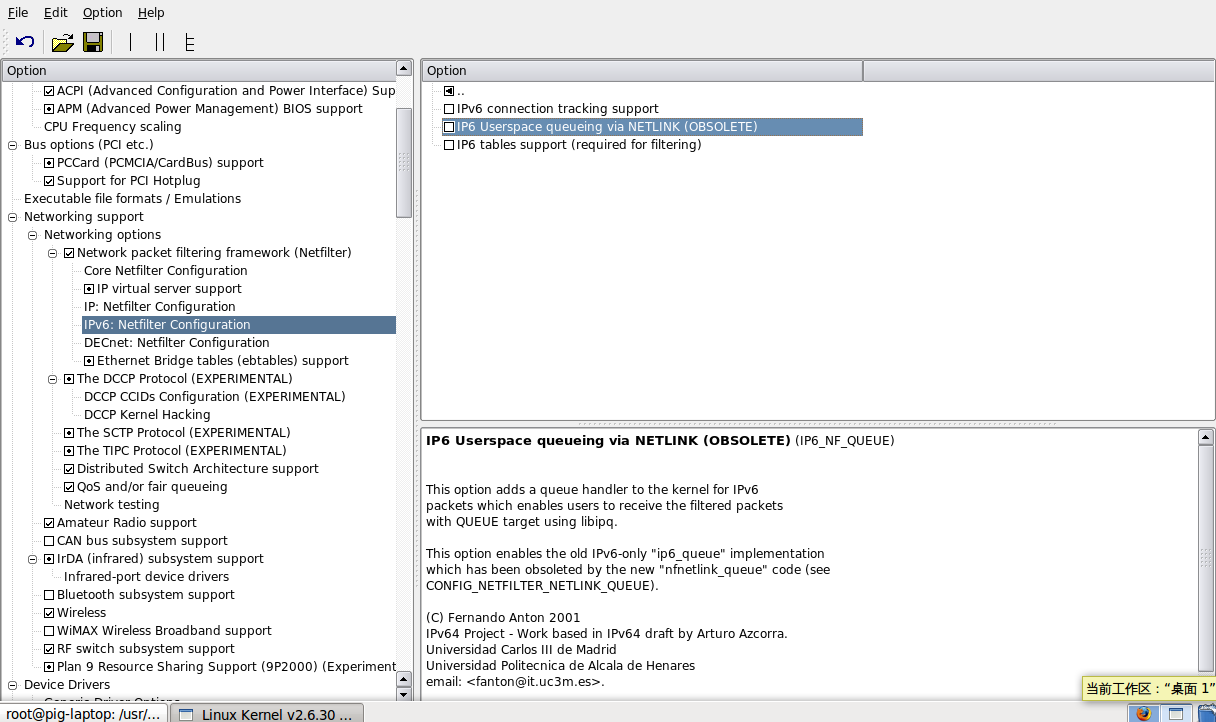Collapse Network packet filtering framework node
Viewport: 1216px width, 722px height.
click(x=53, y=253)
